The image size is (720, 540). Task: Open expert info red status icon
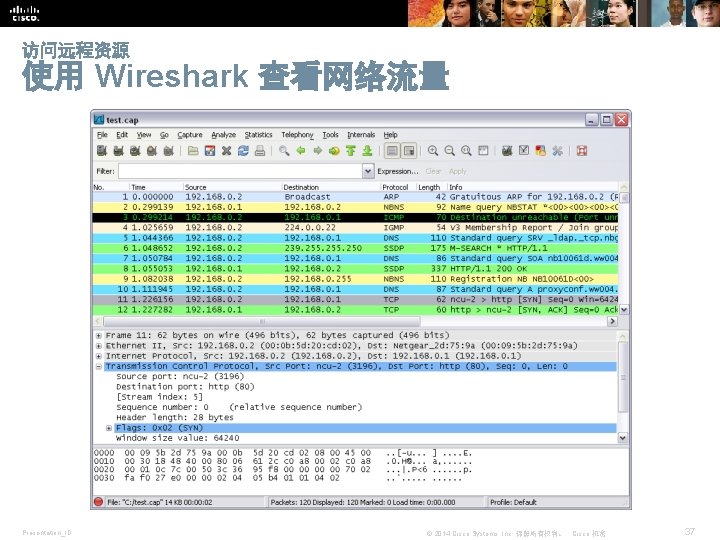click(x=98, y=501)
